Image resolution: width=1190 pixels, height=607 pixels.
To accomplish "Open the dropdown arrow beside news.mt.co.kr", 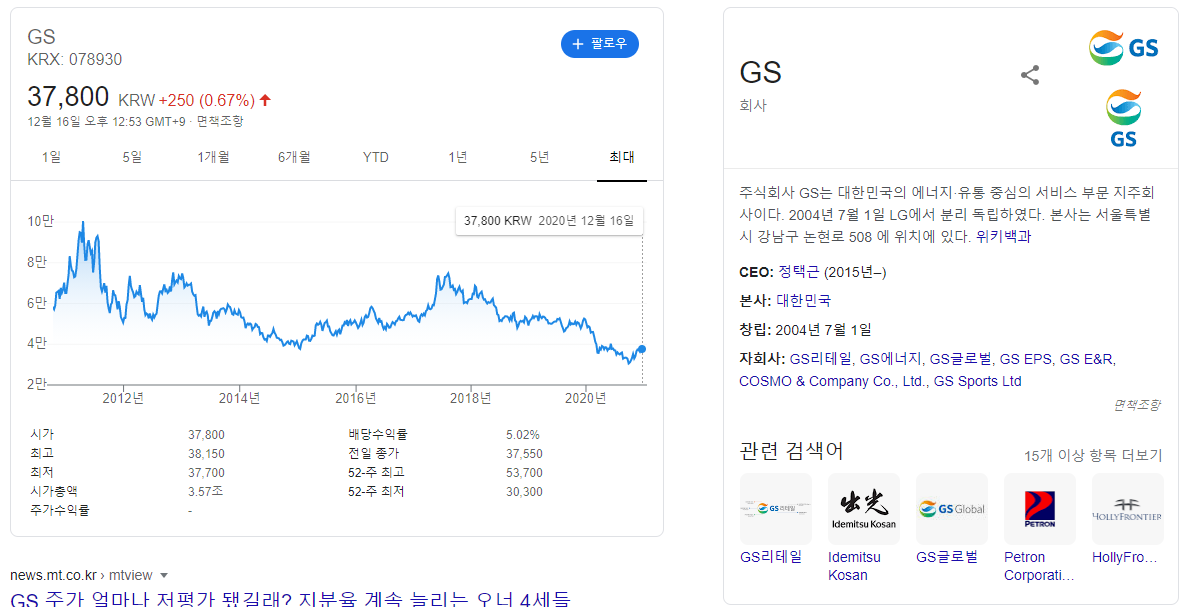I will click(x=164, y=575).
